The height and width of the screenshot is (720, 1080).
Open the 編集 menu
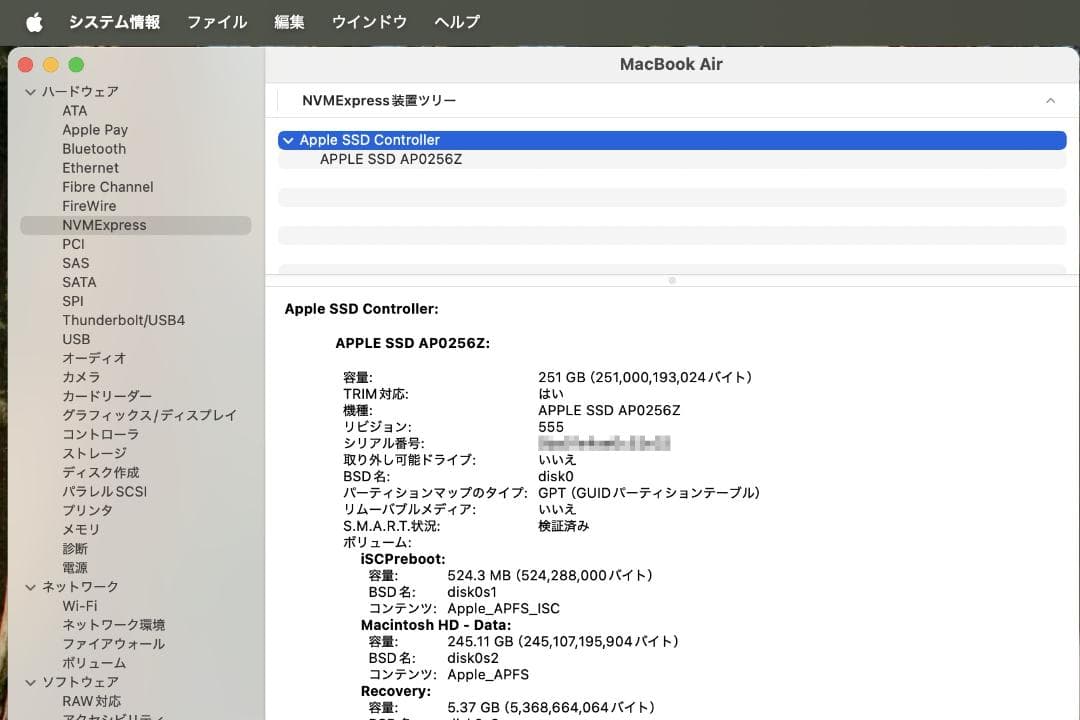coord(289,21)
